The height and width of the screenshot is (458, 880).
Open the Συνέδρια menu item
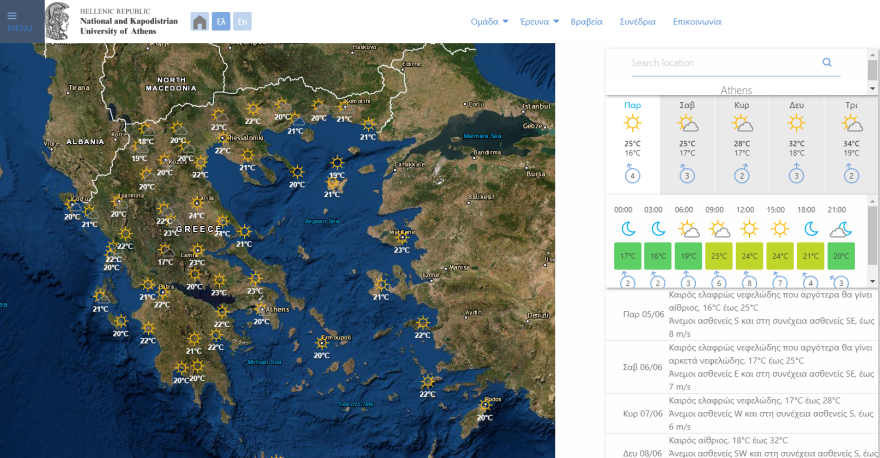click(637, 21)
